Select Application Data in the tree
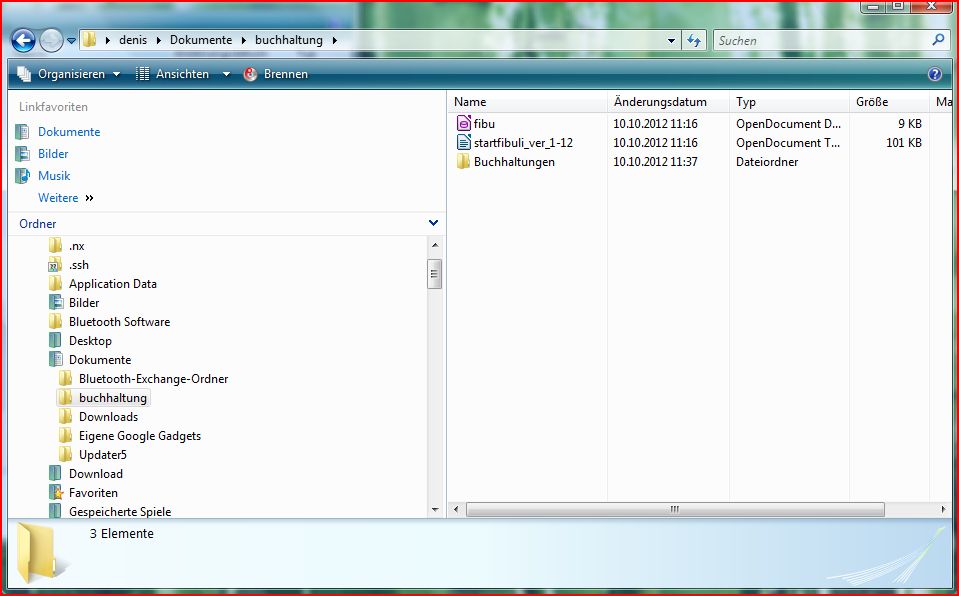 click(113, 284)
